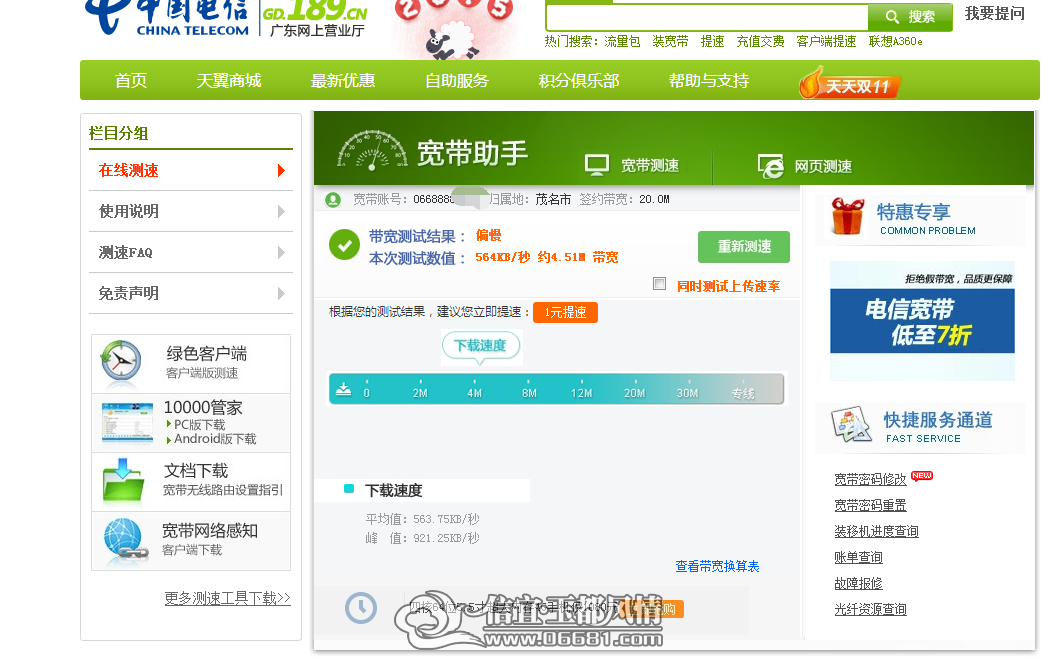Open the 光纤资源查询 link
Screen dimensions: 1058x661
(870, 610)
